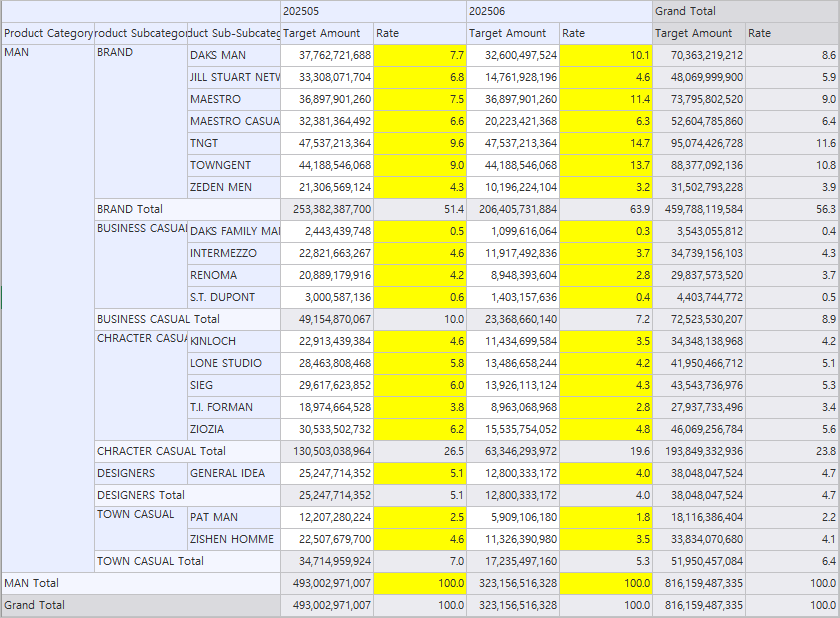Viewport: 840px width, 618px height.
Task: Select the amount cell 14,761,928,196
Action: [x=513, y=77]
